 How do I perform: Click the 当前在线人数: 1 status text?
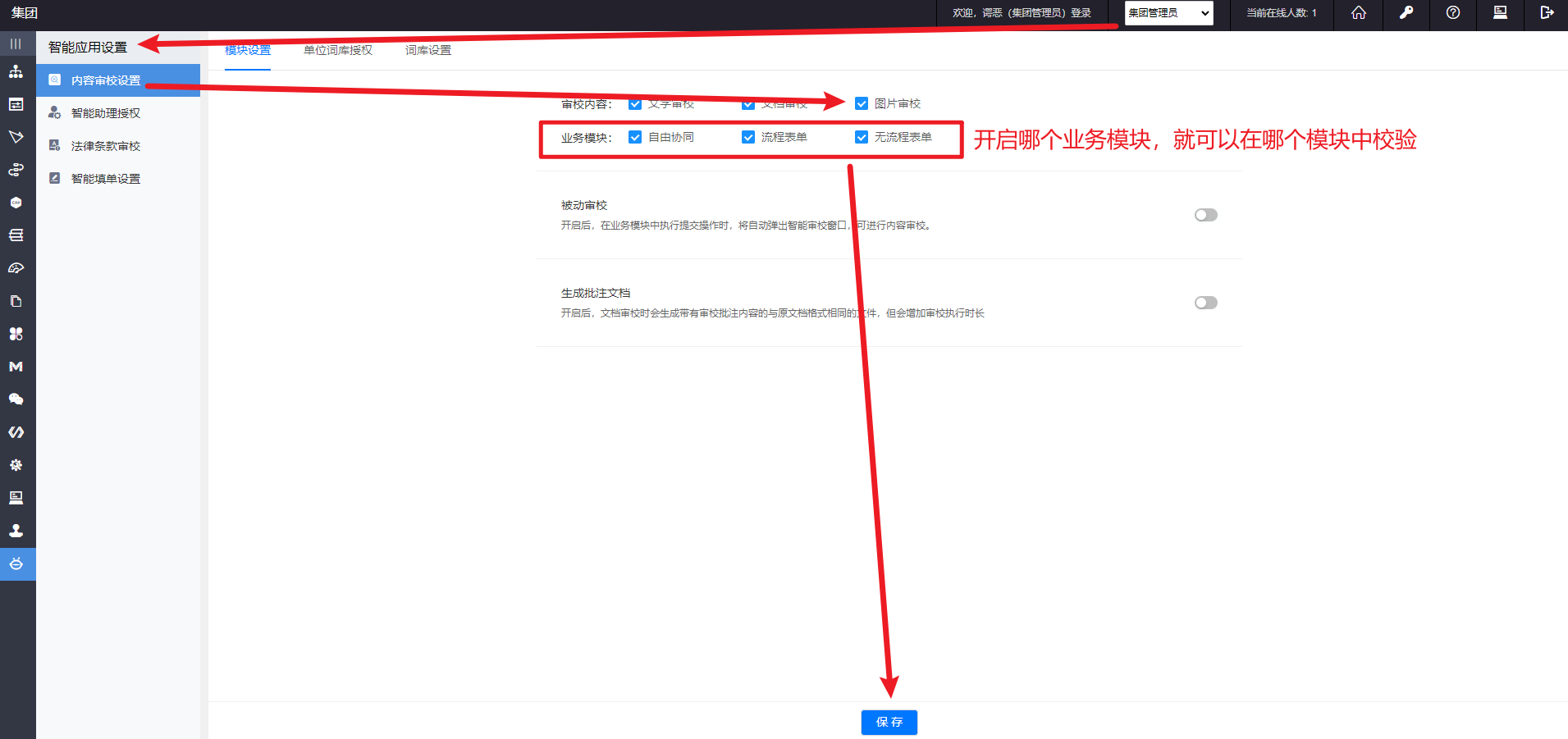point(1282,13)
